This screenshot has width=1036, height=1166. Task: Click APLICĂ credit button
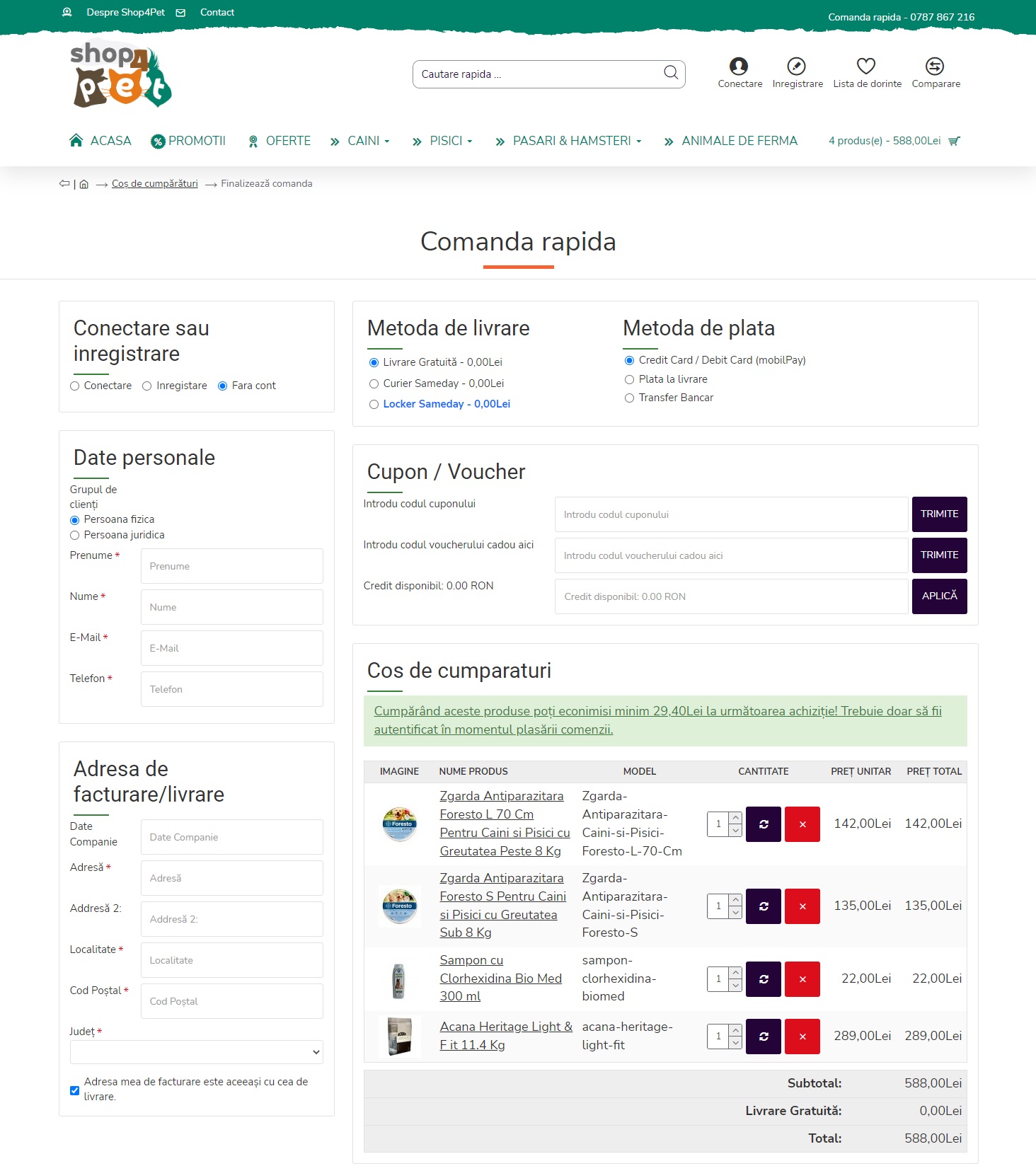point(939,596)
